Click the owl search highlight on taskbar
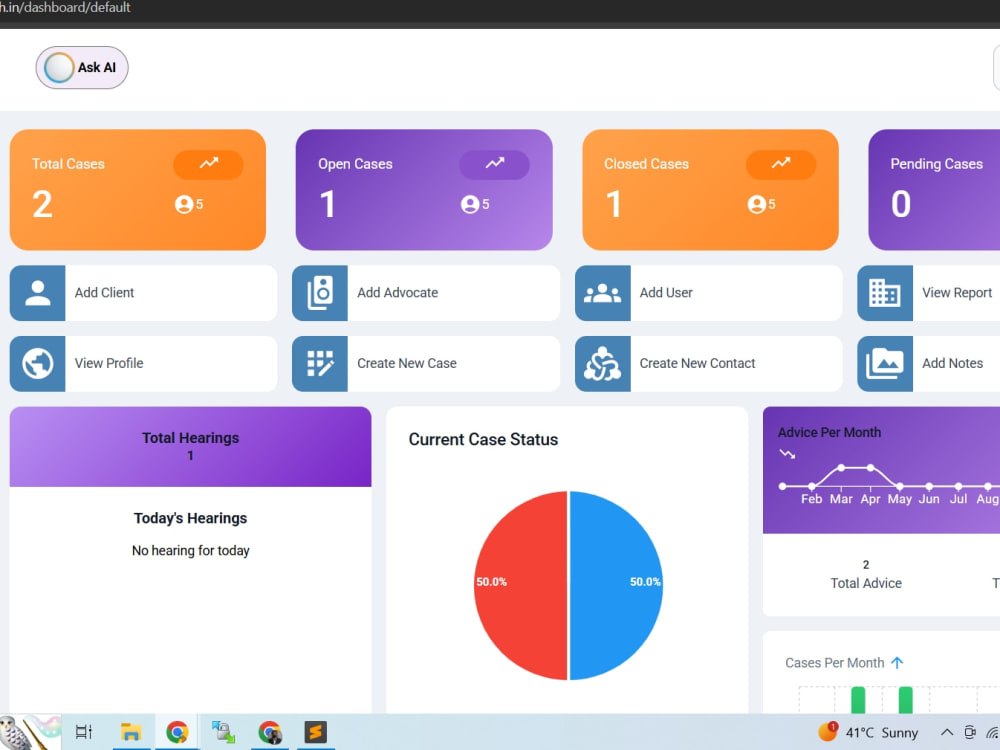 coord(30,732)
